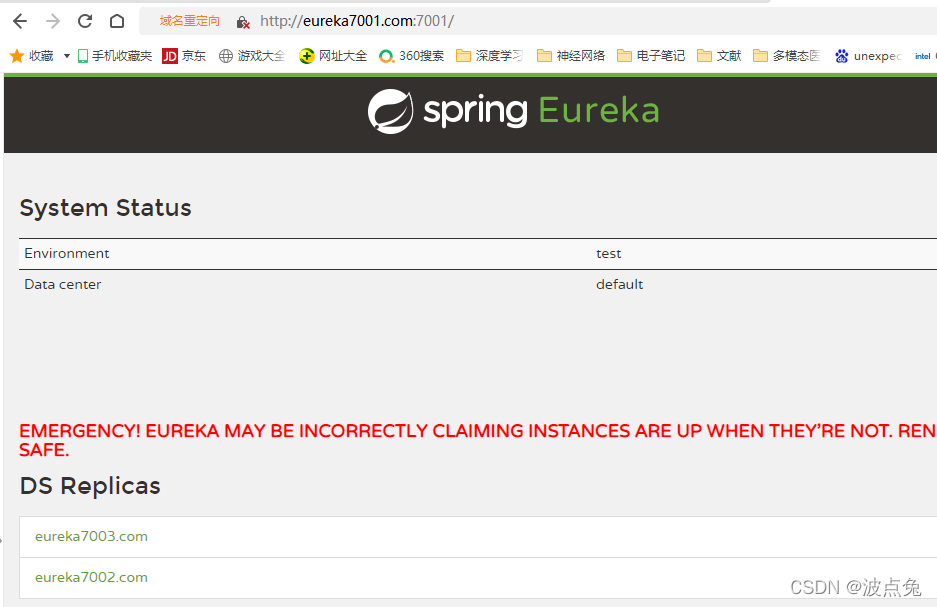
Task: Click the Environment row label
Action: (67, 253)
